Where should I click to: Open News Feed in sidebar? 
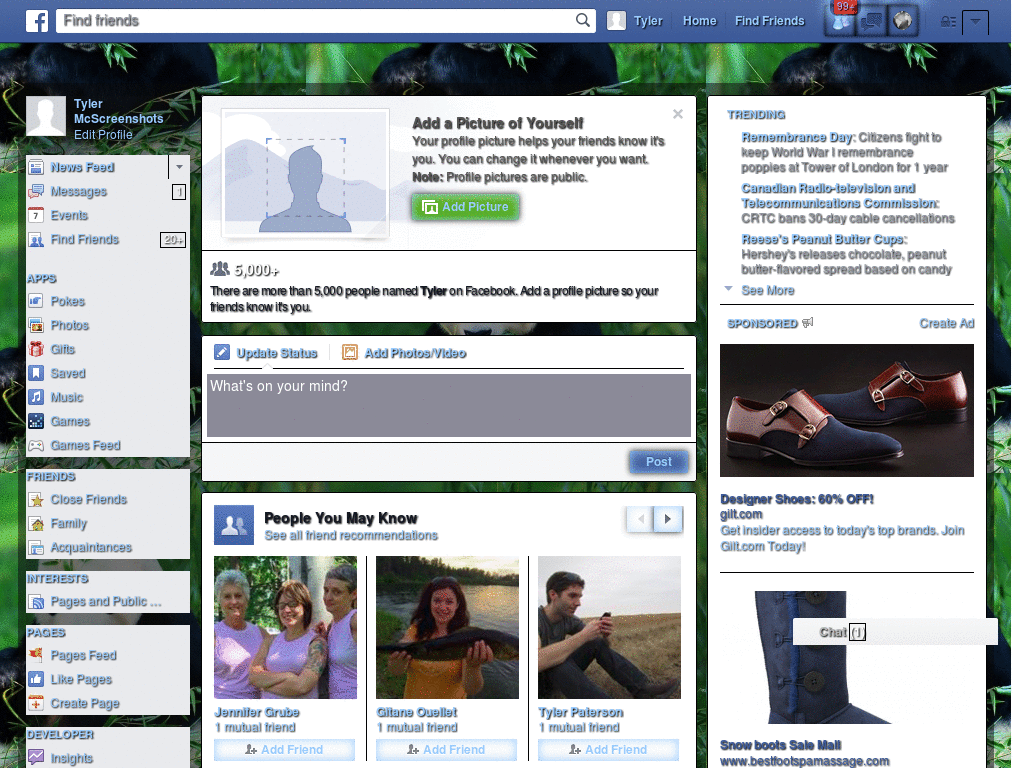(x=82, y=167)
